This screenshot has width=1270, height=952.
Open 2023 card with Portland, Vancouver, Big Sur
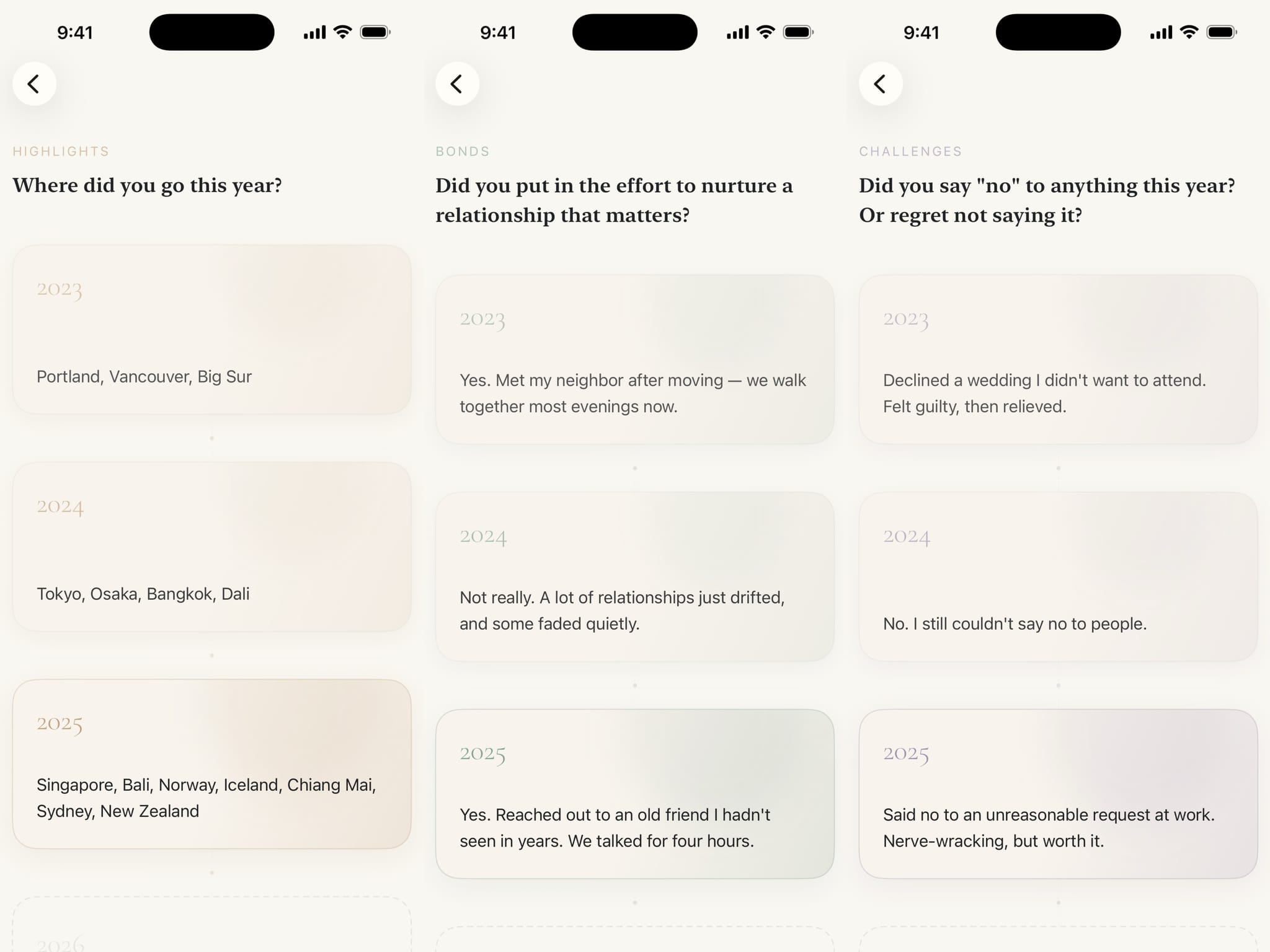[x=211, y=329]
